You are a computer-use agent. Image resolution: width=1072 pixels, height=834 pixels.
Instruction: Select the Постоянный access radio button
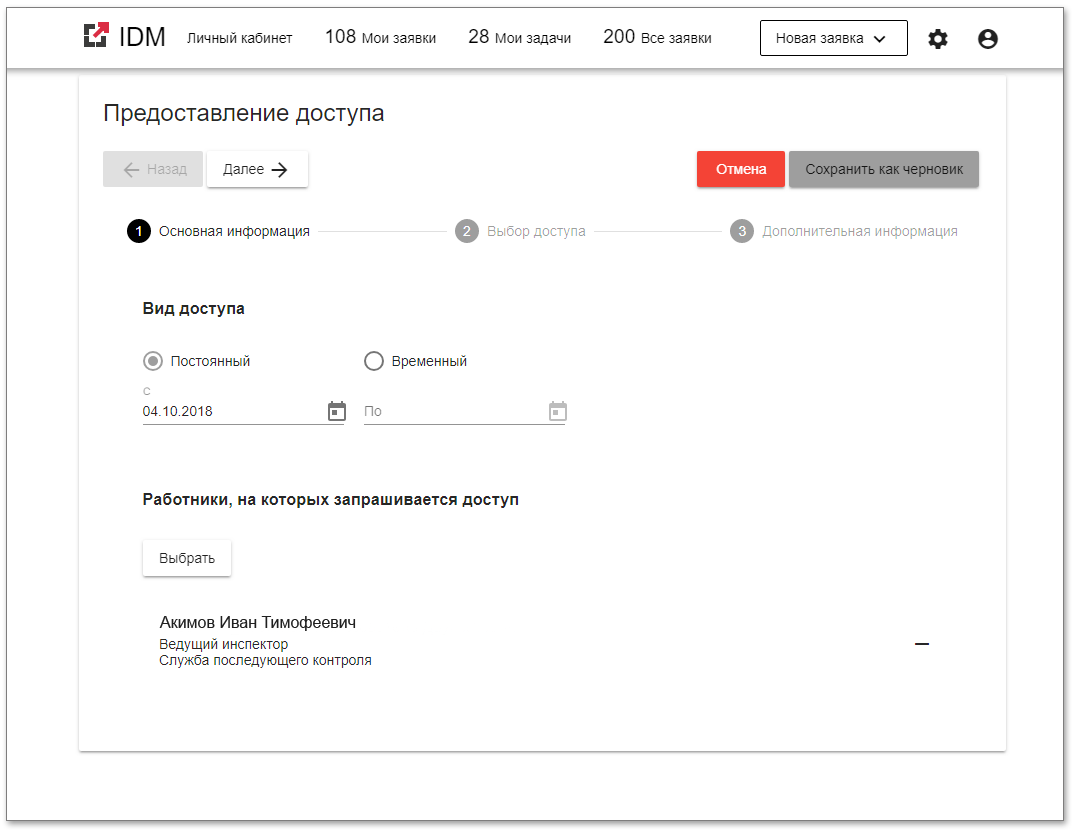coord(153,361)
